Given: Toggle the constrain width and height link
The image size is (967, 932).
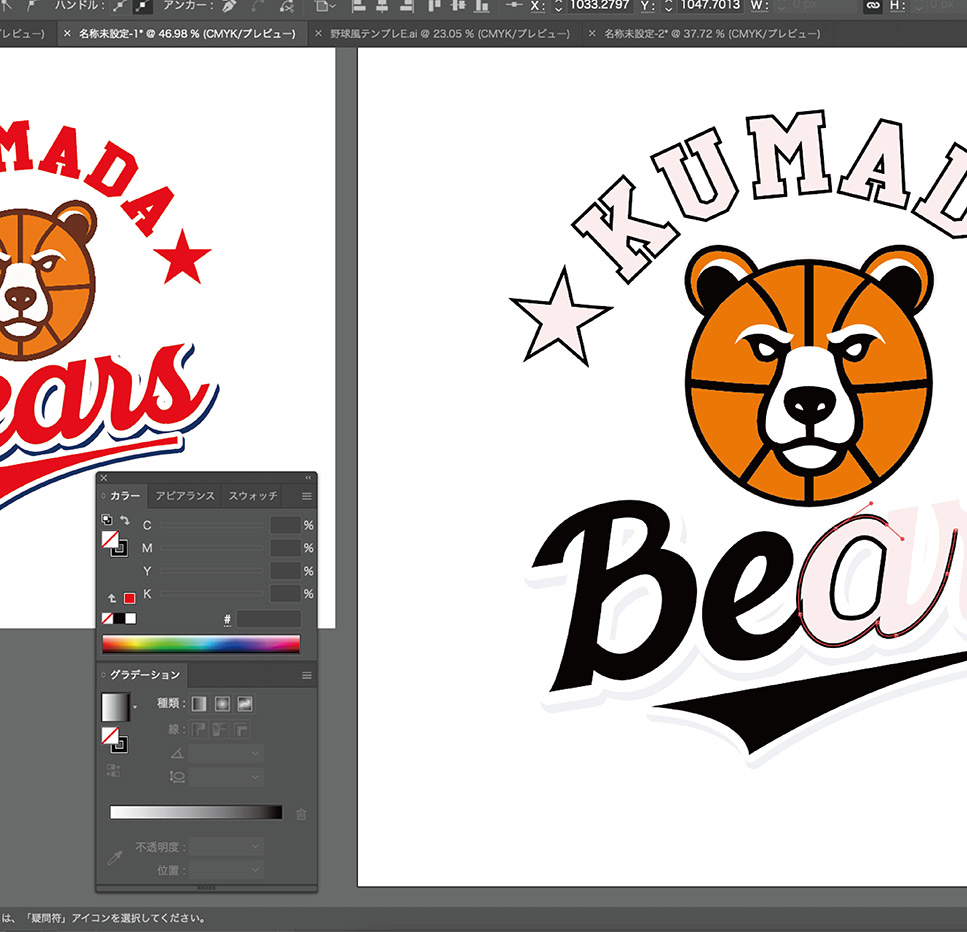Looking at the screenshot, I should (873, 6).
